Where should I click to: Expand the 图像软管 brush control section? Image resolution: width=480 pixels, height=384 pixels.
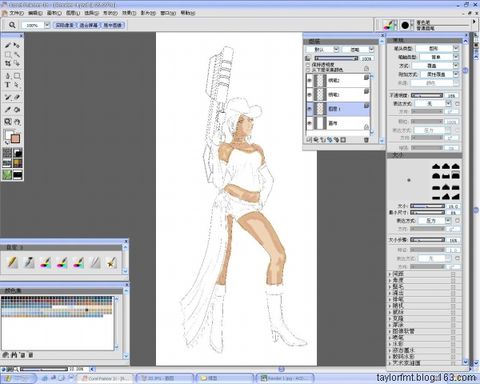tap(390, 331)
